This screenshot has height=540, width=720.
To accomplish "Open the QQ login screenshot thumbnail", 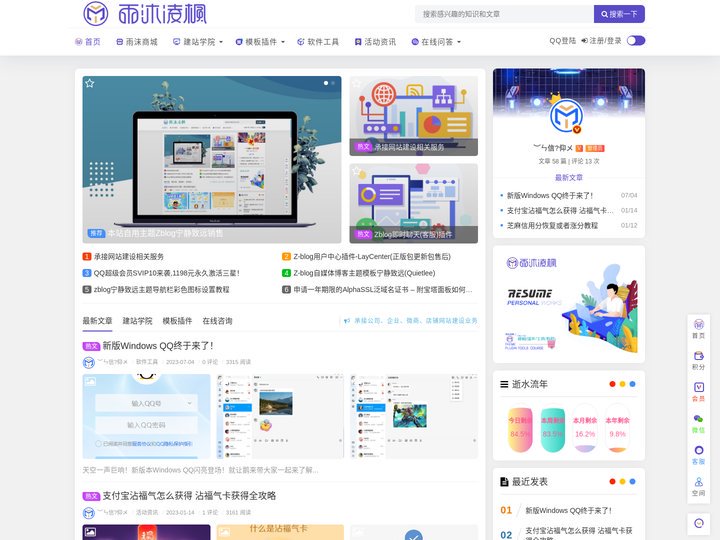I will pyautogui.click(x=146, y=416).
